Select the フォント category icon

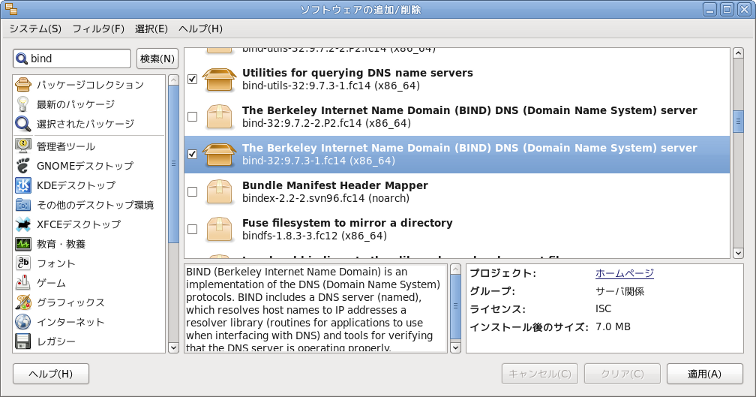pos(23,263)
